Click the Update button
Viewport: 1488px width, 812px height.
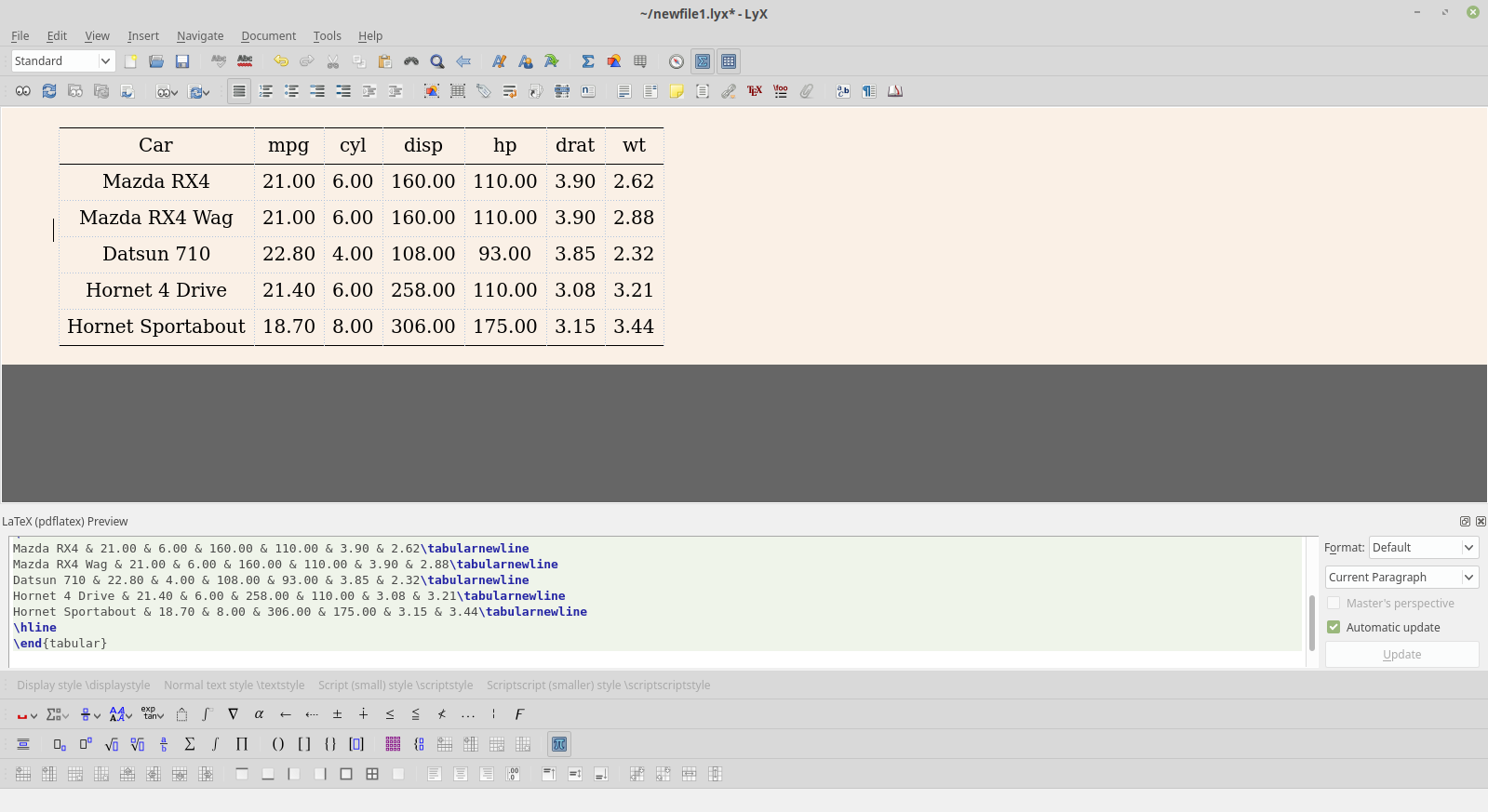(1401, 655)
